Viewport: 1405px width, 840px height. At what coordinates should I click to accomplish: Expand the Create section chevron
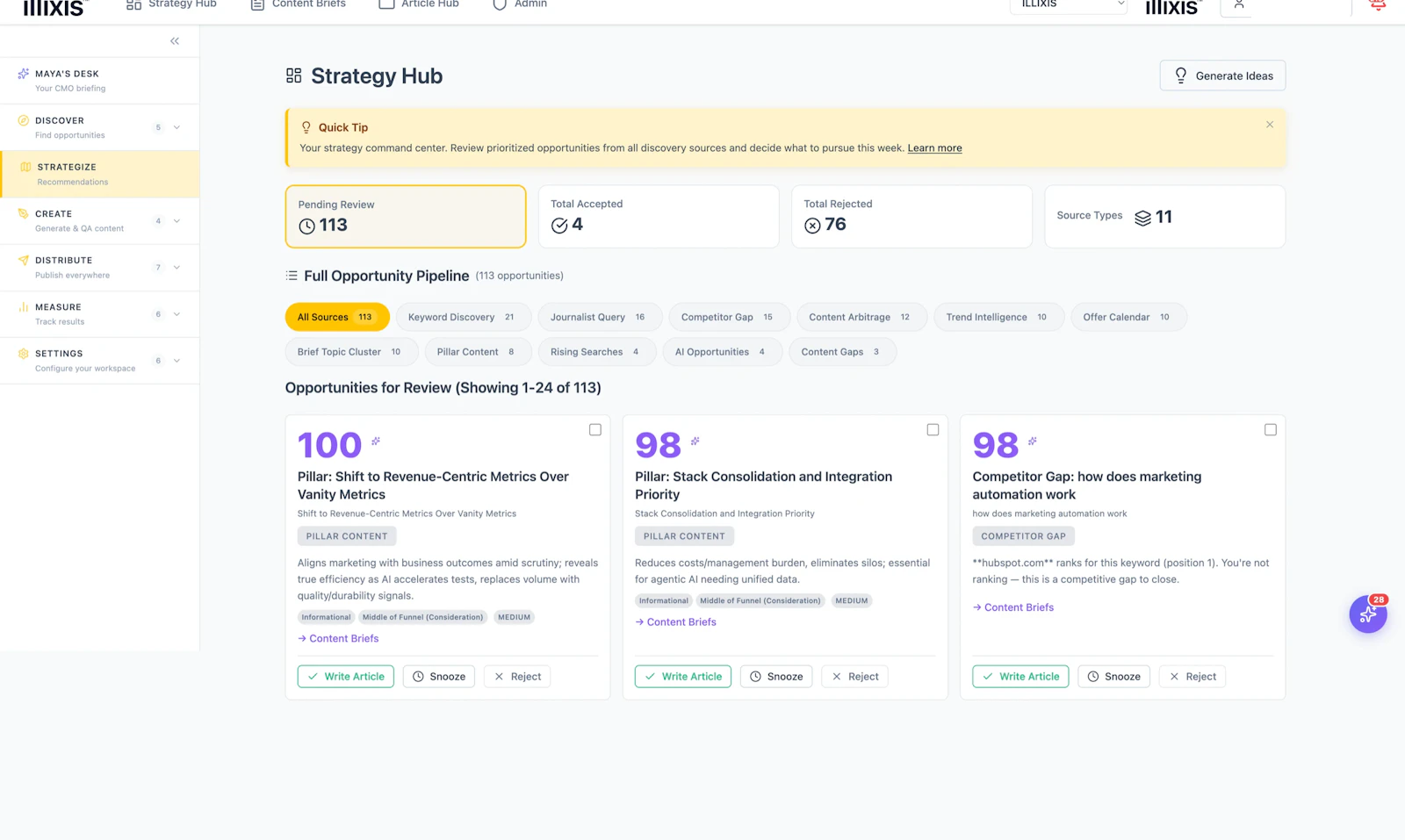click(177, 220)
